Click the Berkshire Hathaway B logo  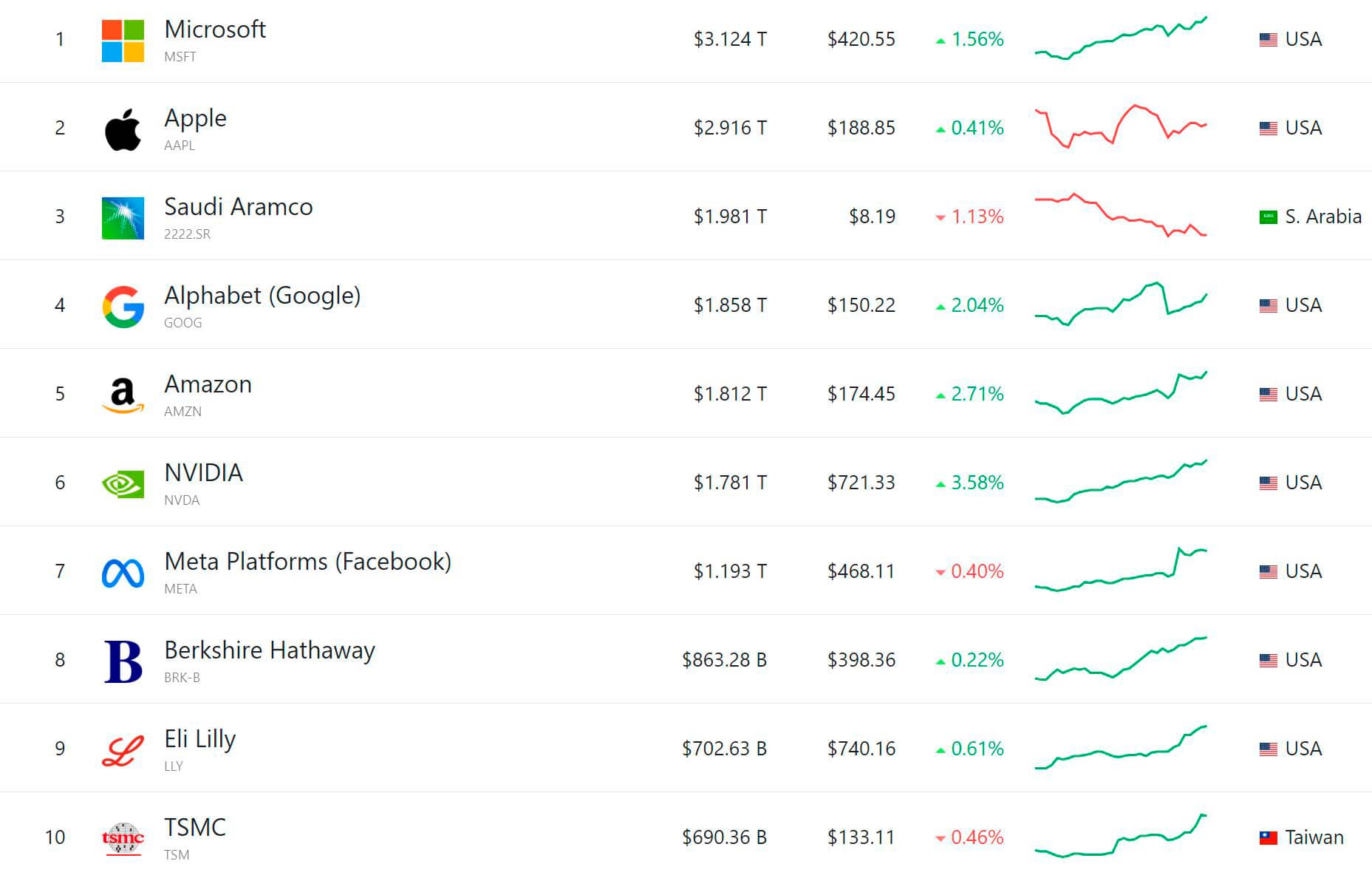[x=123, y=661]
